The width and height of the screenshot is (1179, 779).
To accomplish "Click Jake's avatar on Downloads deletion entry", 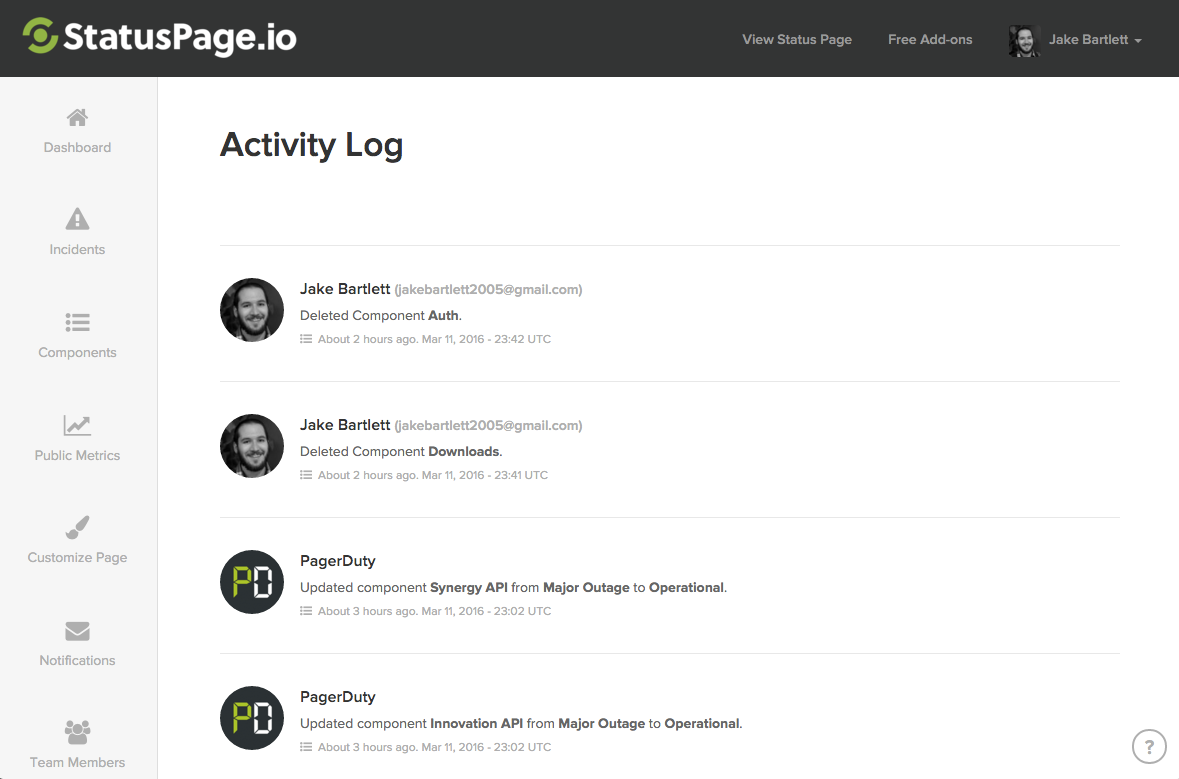I will point(252,446).
